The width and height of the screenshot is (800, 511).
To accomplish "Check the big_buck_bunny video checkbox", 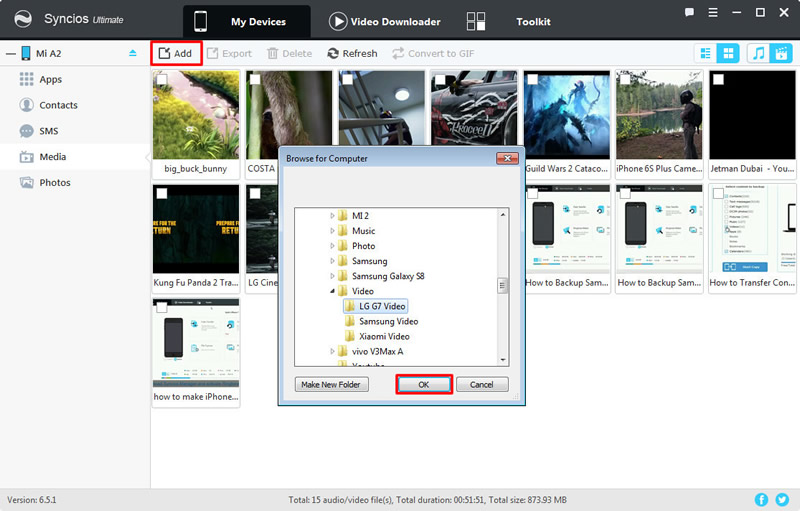I will pos(161,80).
